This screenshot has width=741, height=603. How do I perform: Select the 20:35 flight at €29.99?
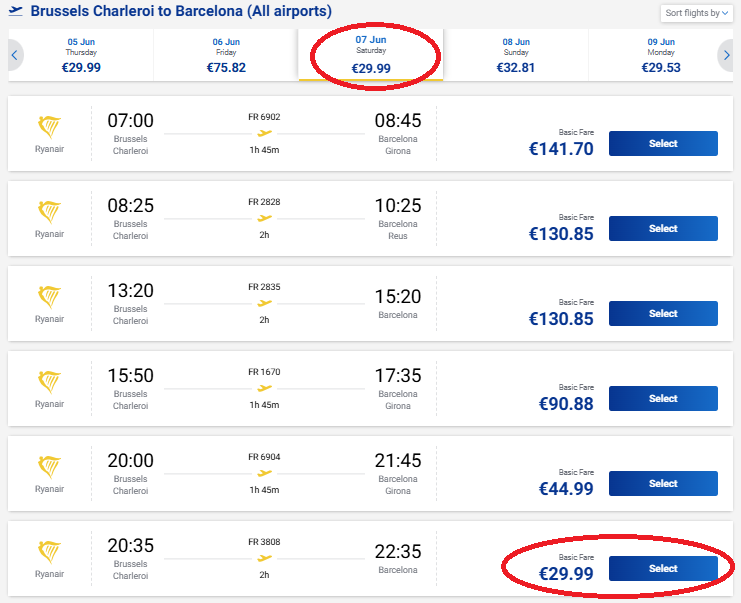tap(663, 569)
